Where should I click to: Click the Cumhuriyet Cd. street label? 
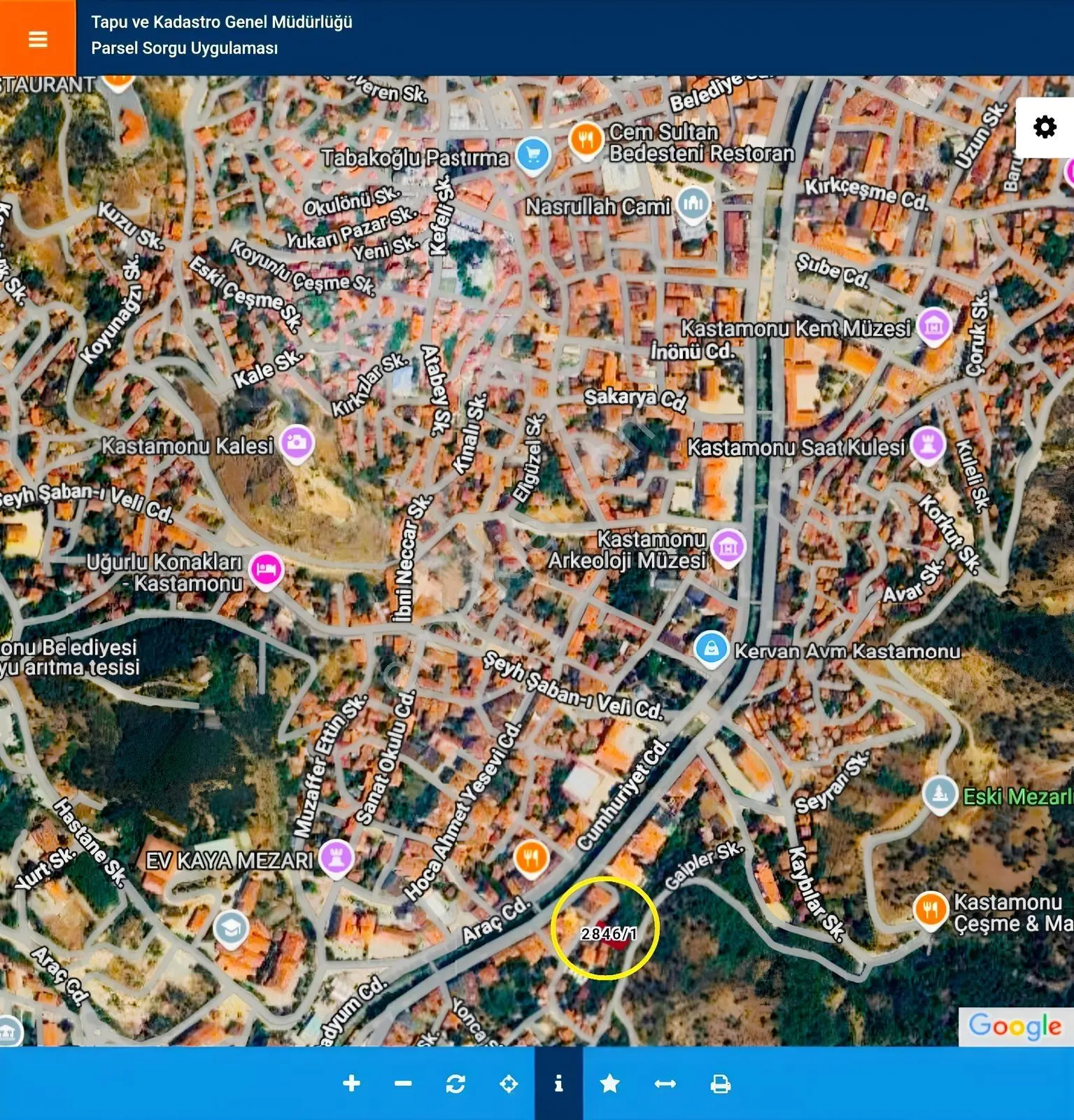[624, 794]
